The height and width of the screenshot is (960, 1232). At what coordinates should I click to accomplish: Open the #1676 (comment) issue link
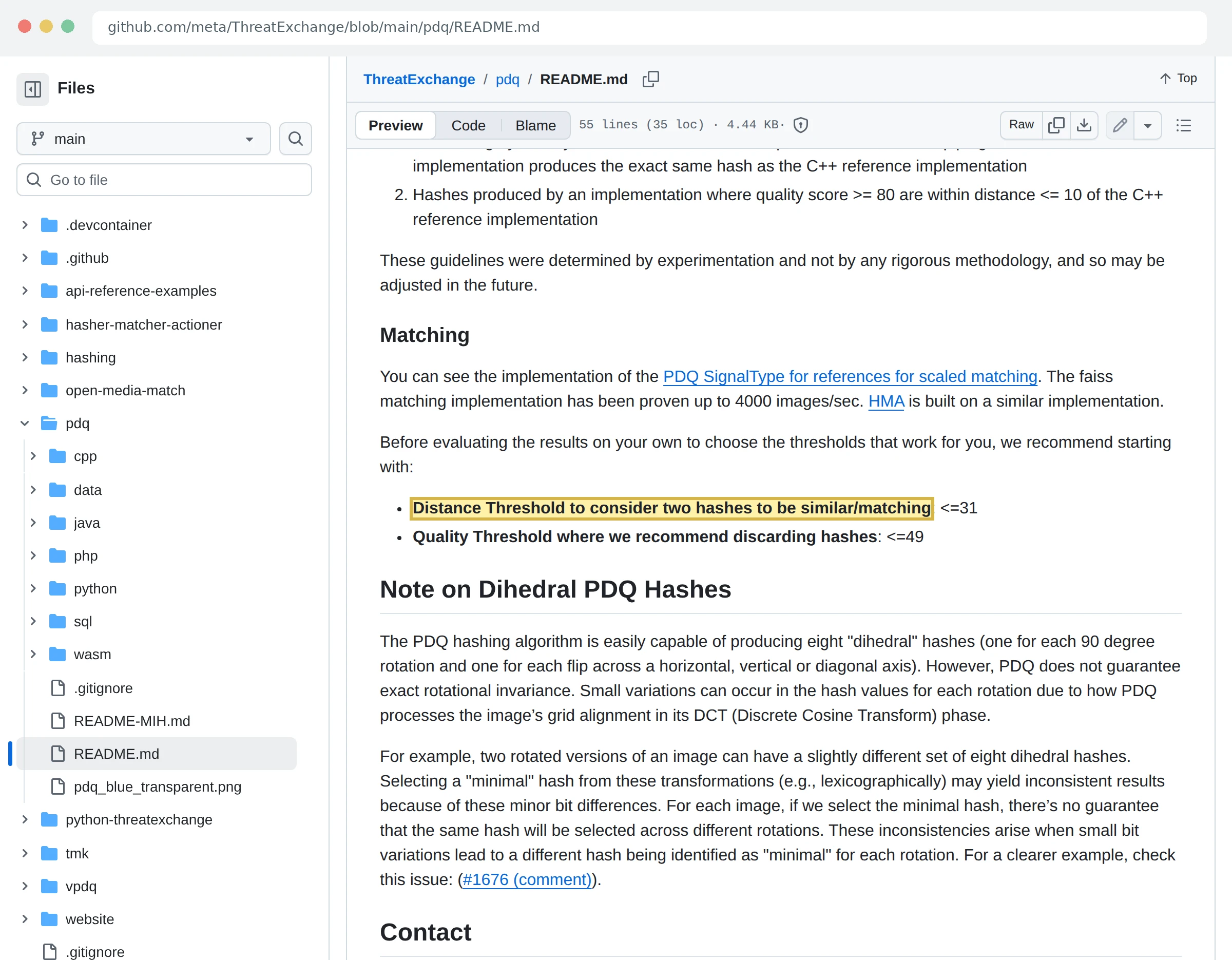[527, 879]
